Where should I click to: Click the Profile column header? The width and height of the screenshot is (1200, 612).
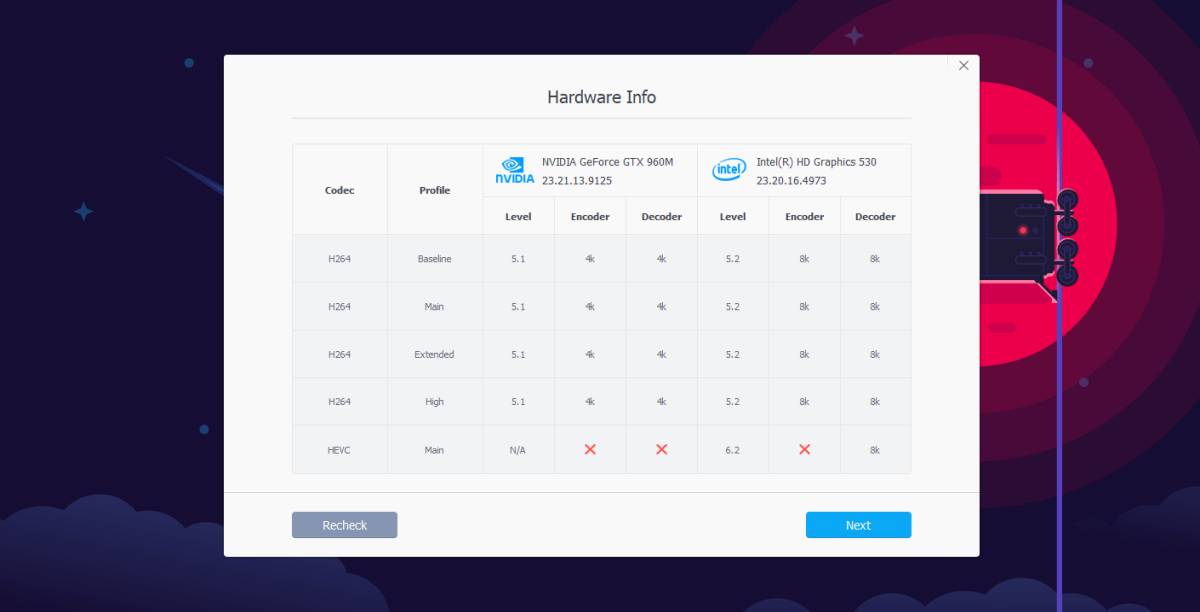point(435,190)
